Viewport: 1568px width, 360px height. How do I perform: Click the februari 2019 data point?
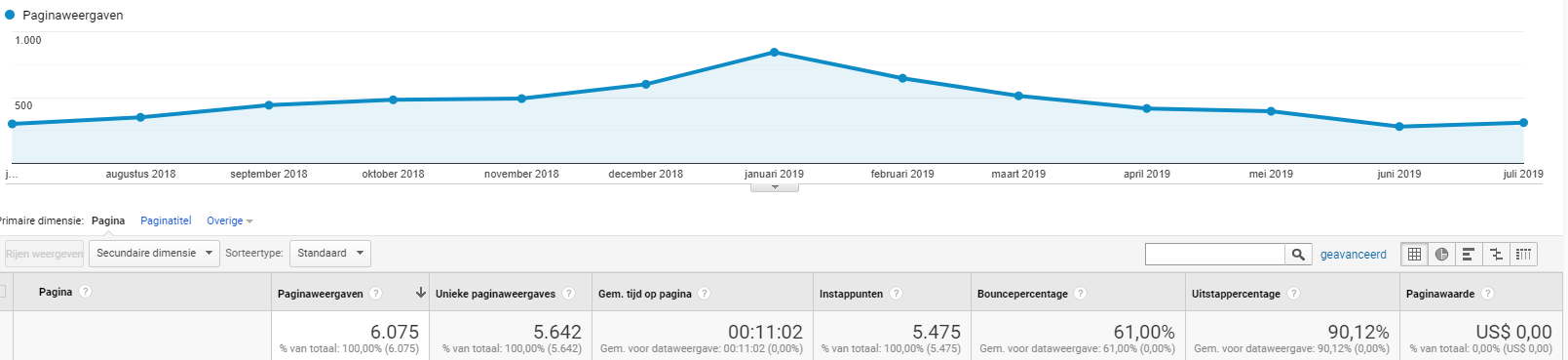point(902,78)
